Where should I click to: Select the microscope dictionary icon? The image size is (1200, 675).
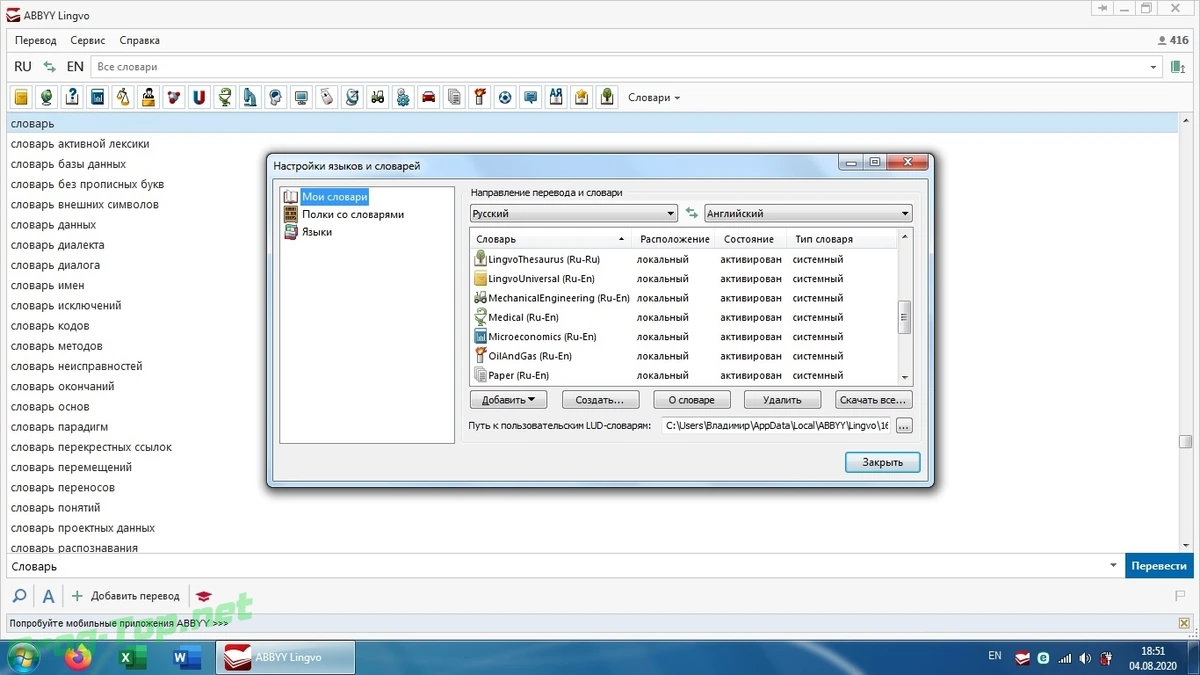(250, 97)
